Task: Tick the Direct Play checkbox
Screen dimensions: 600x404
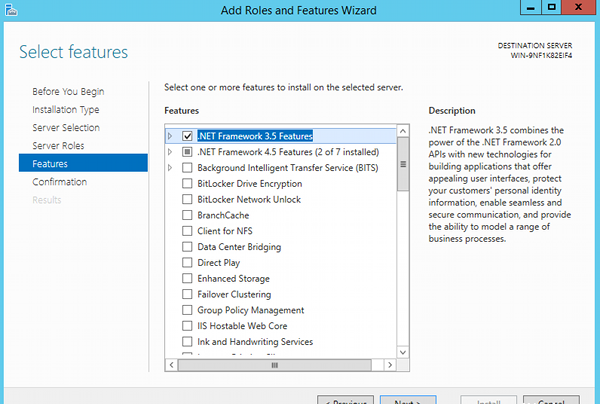Action: 187,262
